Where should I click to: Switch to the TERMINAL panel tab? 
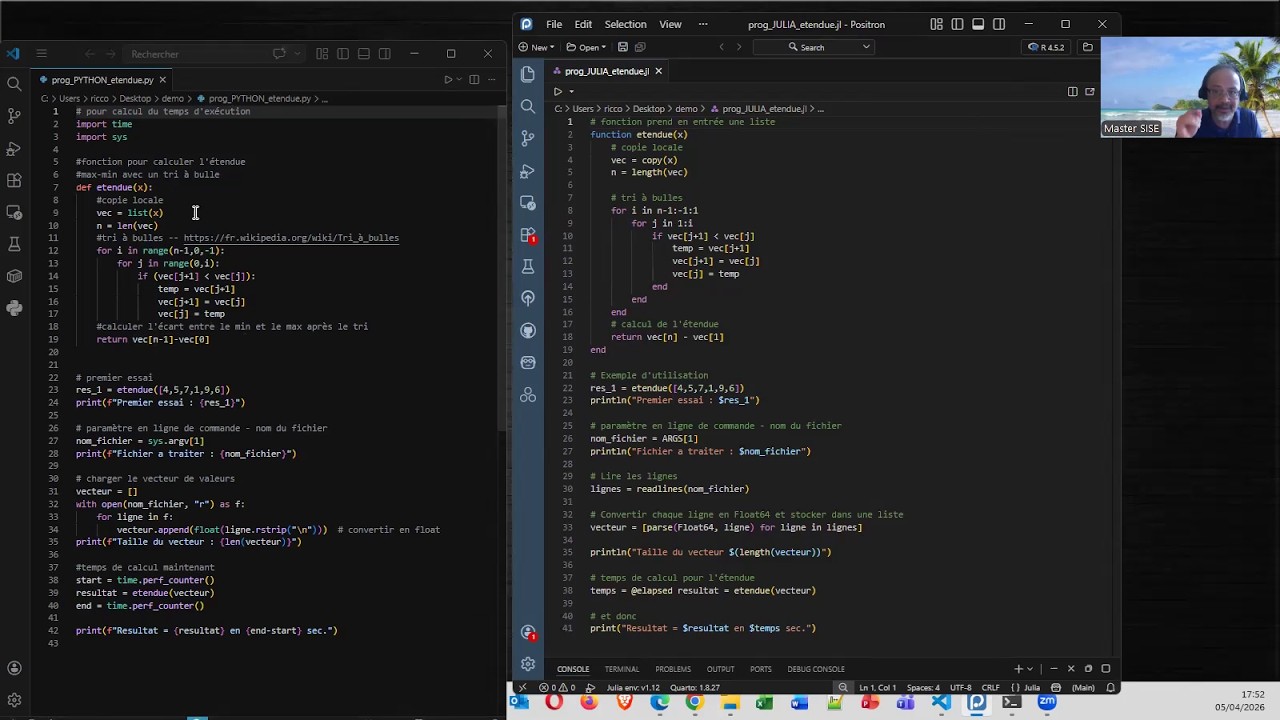(621, 669)
